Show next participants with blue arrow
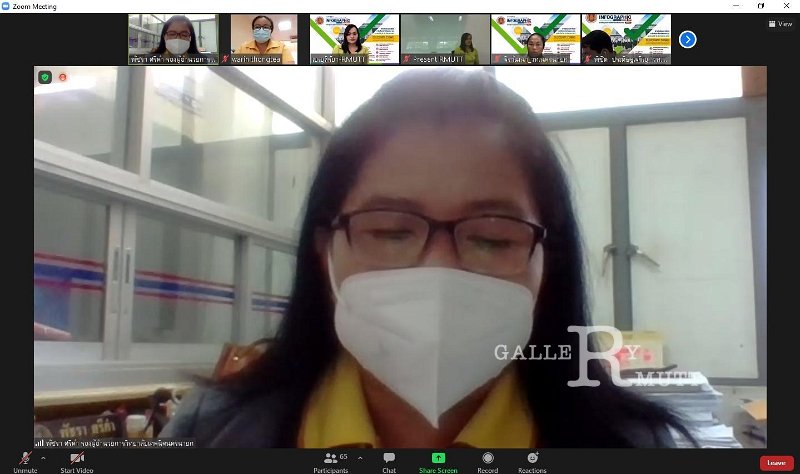The width and height of the screenshot is (800, 474). (x=688, y=39)
